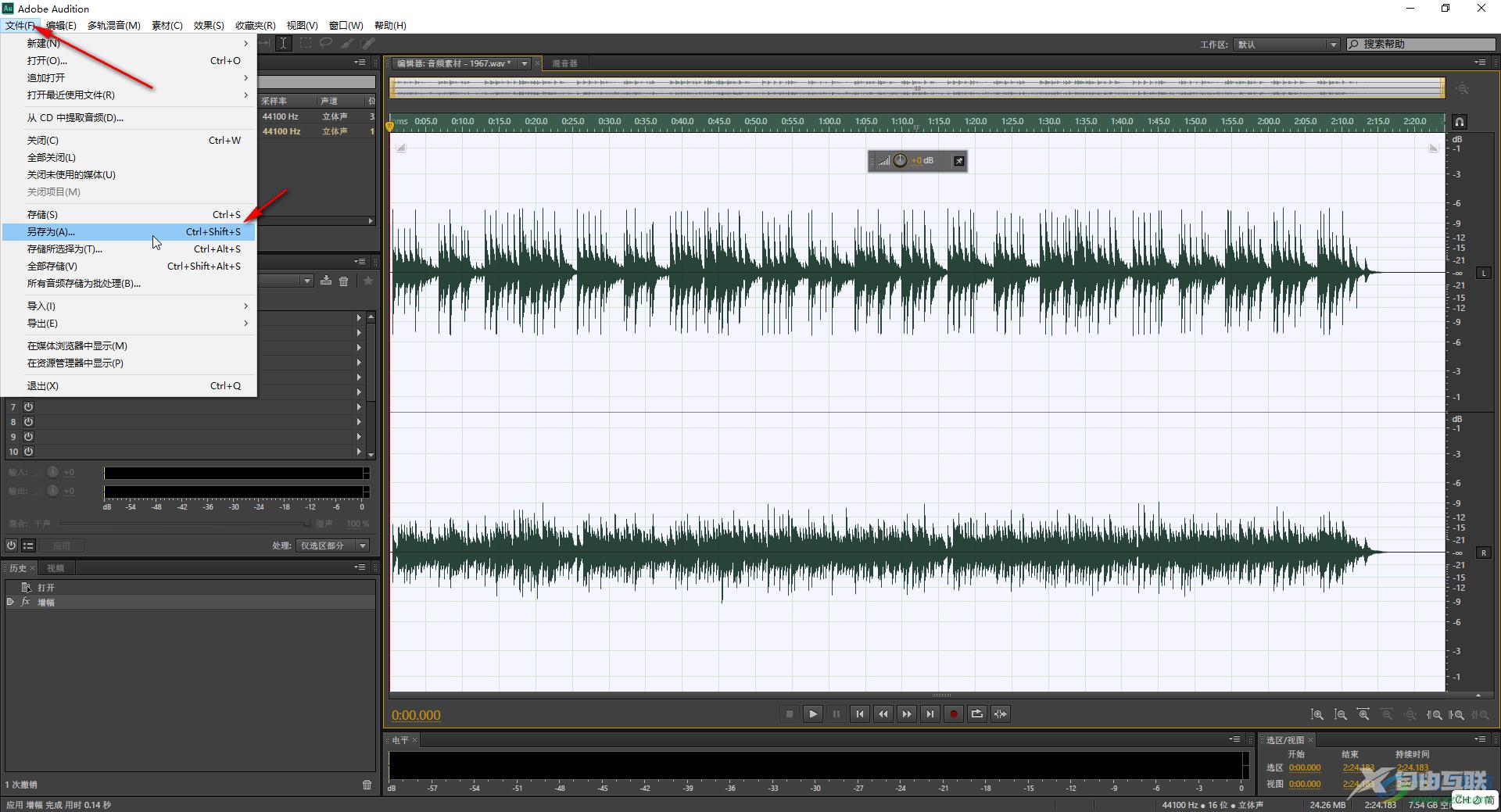Toggle effects rack main power button
The image size is (1501, 812).
[x=11, y=546]
